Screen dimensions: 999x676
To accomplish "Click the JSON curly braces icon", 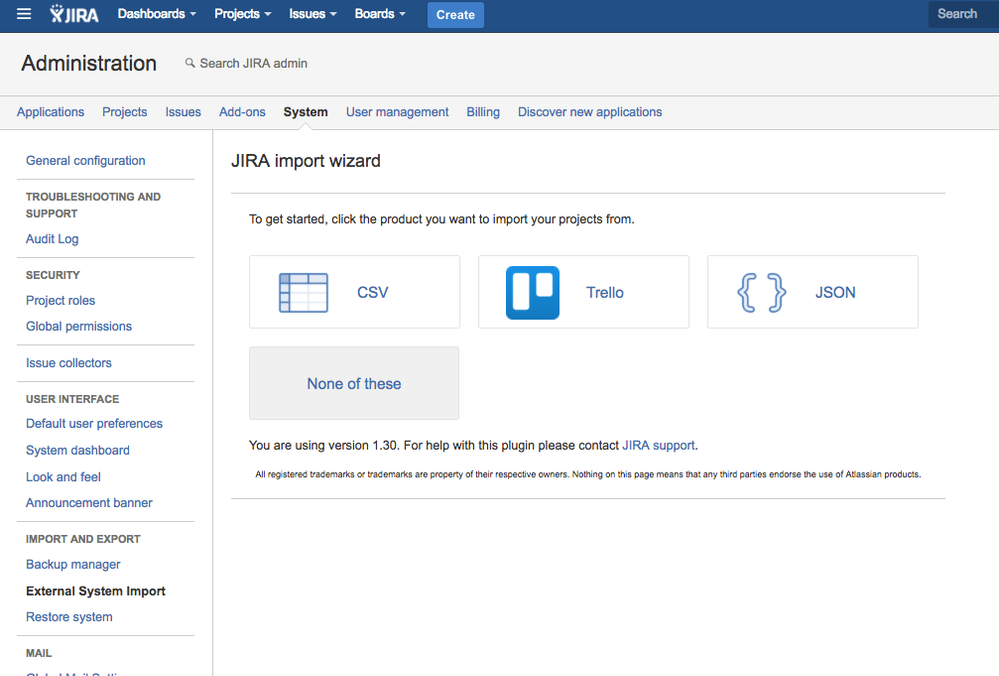I will click(x=761, y=292).
